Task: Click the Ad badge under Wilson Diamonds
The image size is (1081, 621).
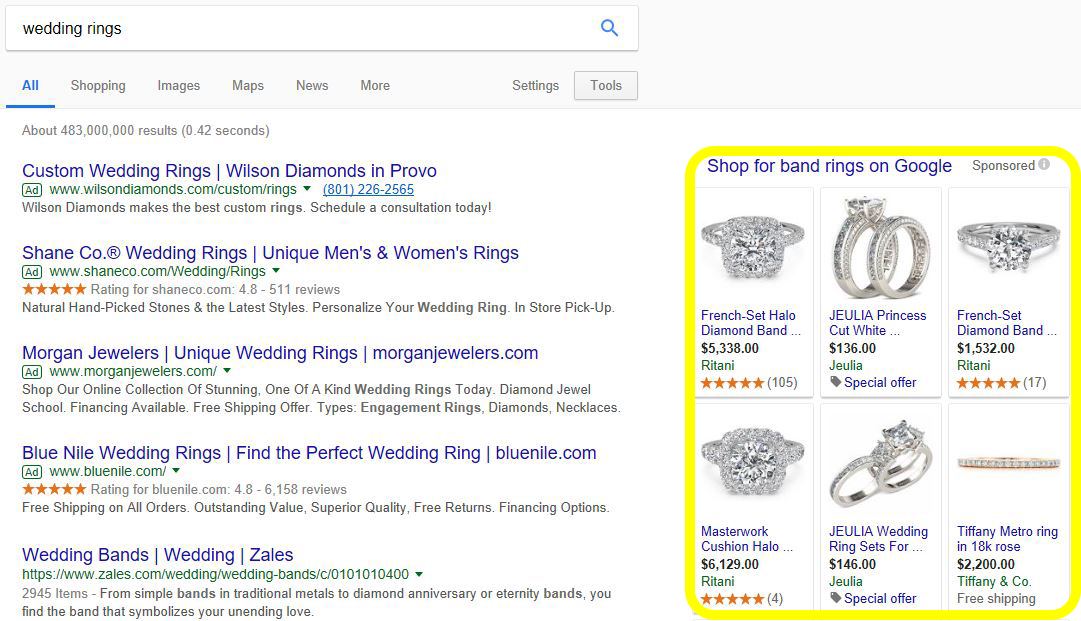Action: 32,190
